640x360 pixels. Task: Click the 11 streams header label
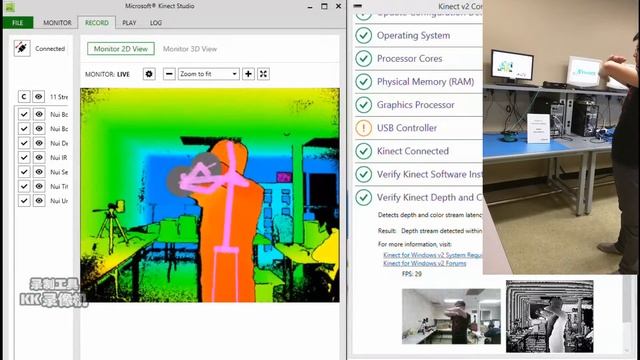point(59,97)
